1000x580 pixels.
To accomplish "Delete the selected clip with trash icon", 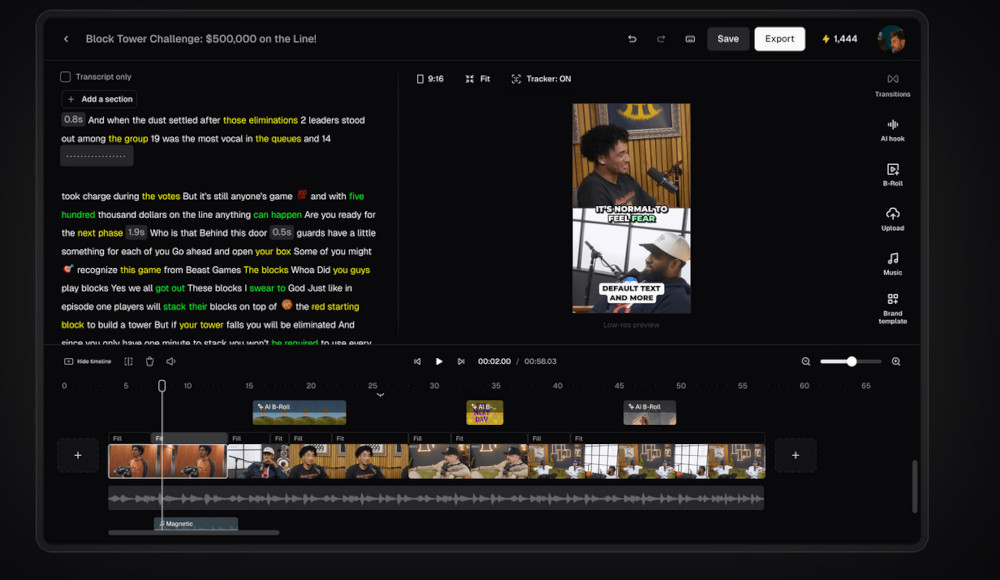I will pyautogui.click(x=150, y=361).
